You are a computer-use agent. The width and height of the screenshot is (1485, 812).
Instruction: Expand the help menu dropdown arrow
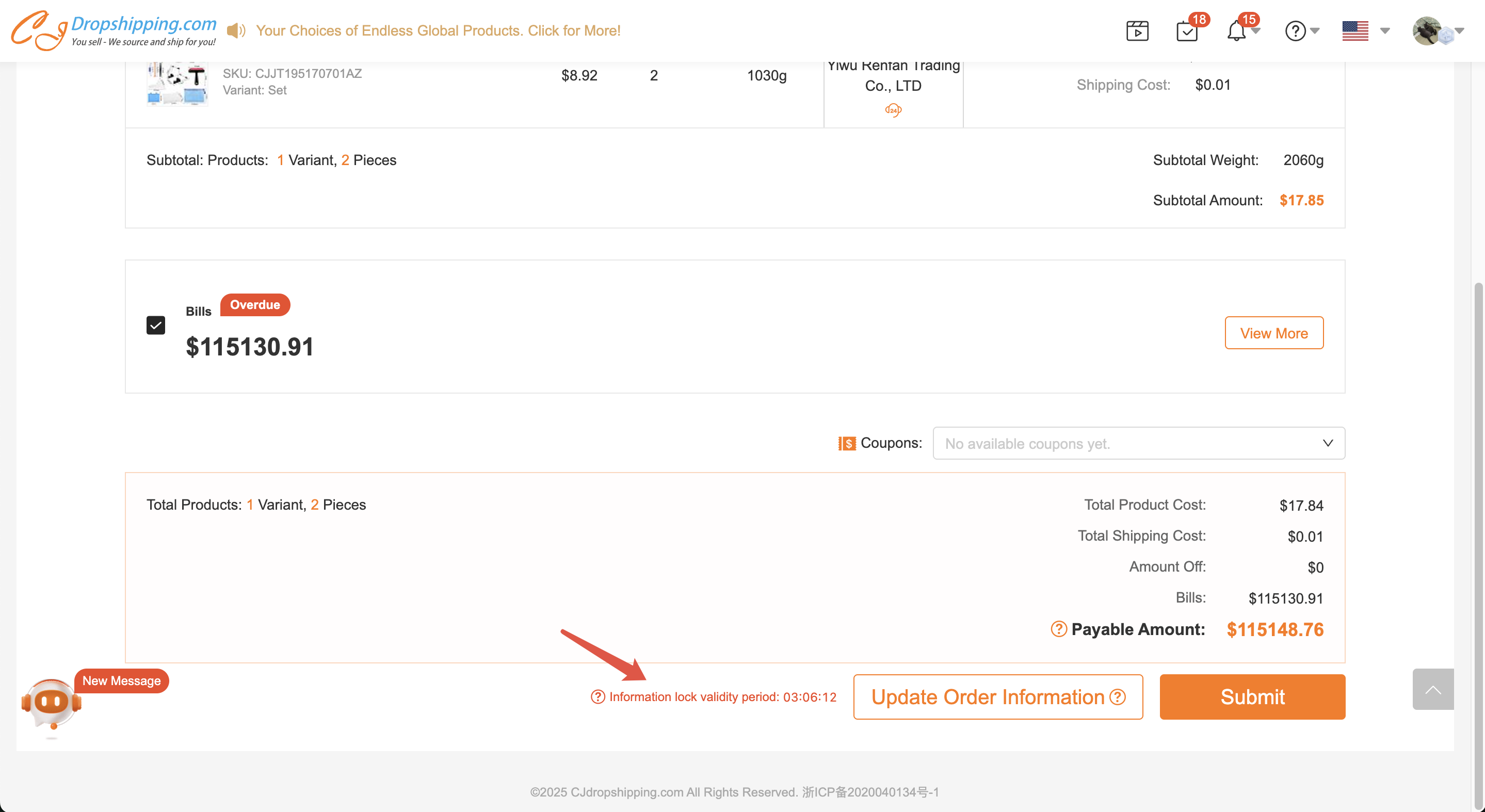1315,31
